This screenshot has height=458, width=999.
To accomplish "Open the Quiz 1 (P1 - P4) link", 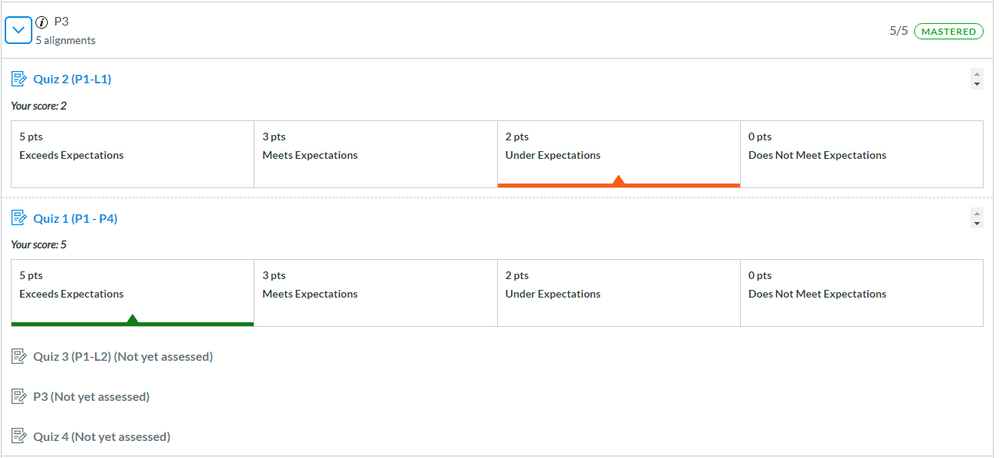I will (x=75, y=218).
